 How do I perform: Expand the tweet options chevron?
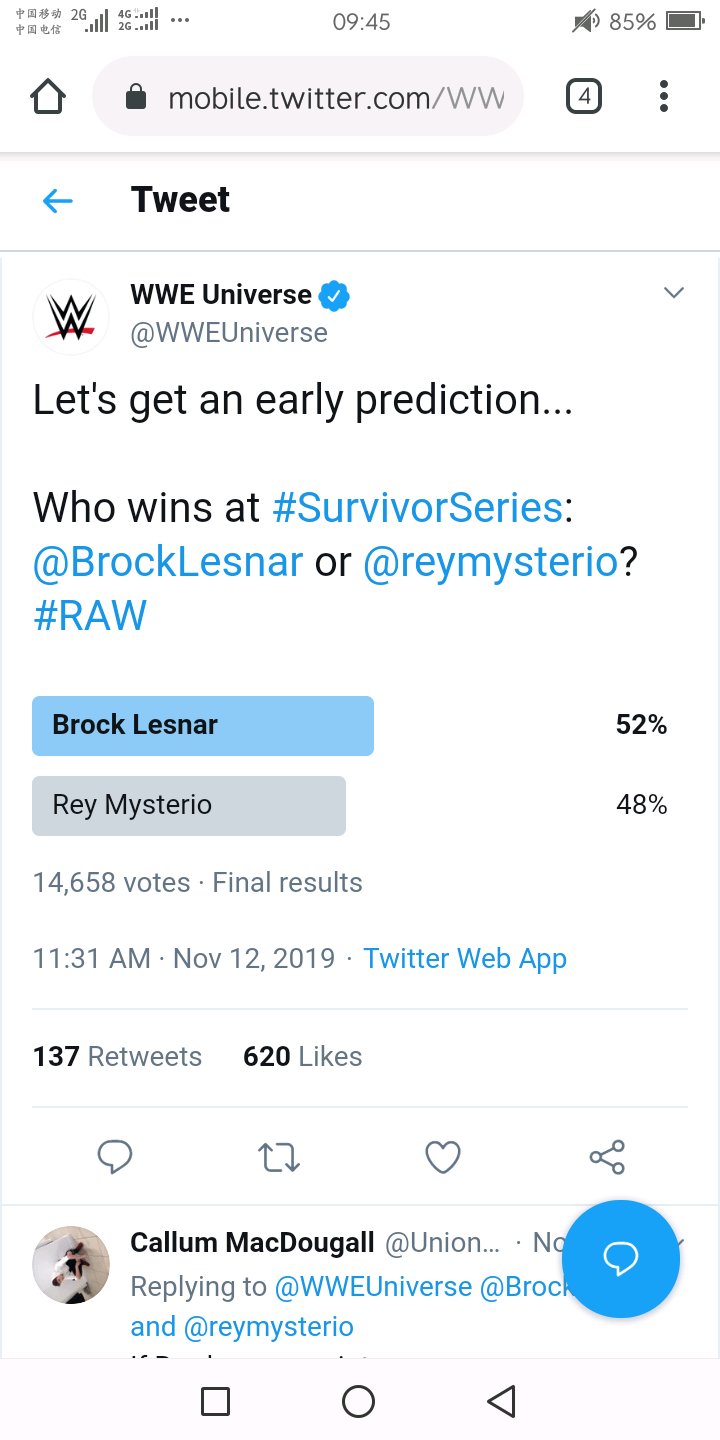[x=674, y=293]
